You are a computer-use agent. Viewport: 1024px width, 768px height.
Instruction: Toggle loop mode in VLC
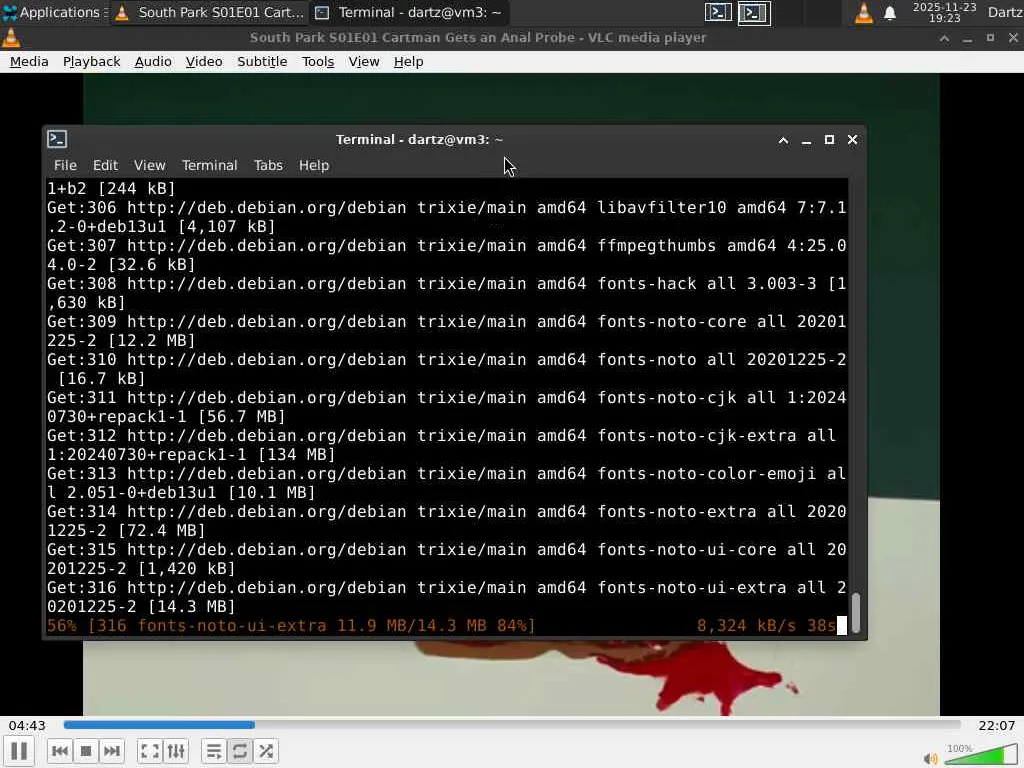point(240,751)
